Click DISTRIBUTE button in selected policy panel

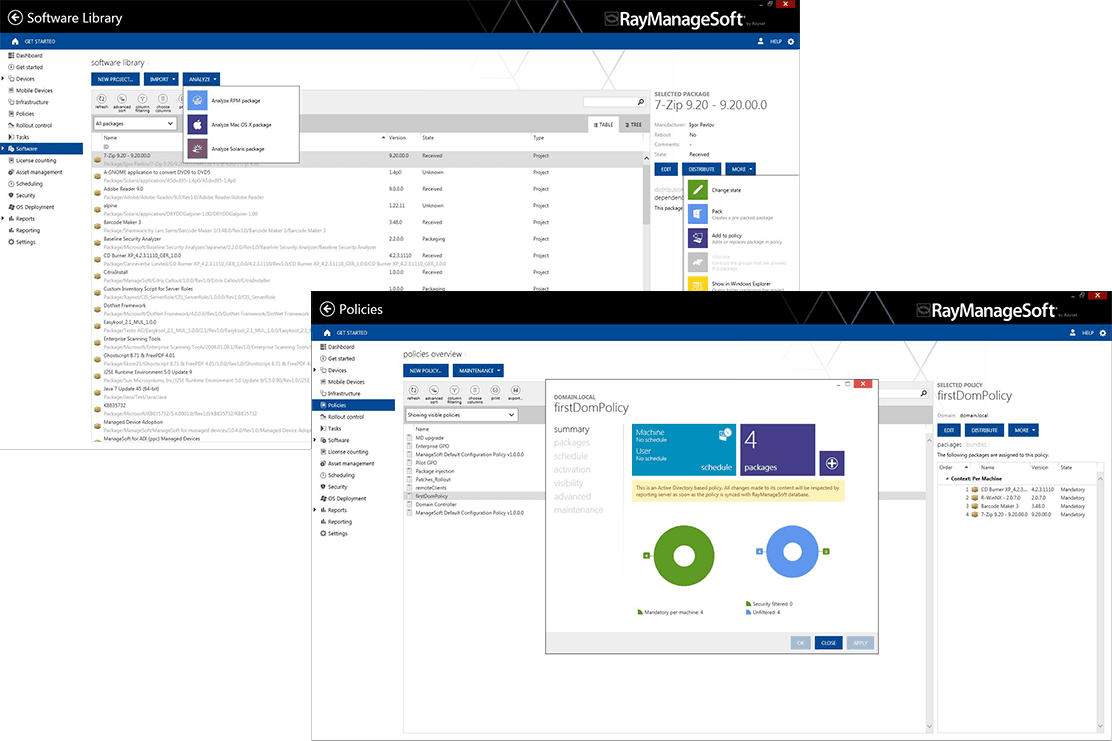coord(984,430)
